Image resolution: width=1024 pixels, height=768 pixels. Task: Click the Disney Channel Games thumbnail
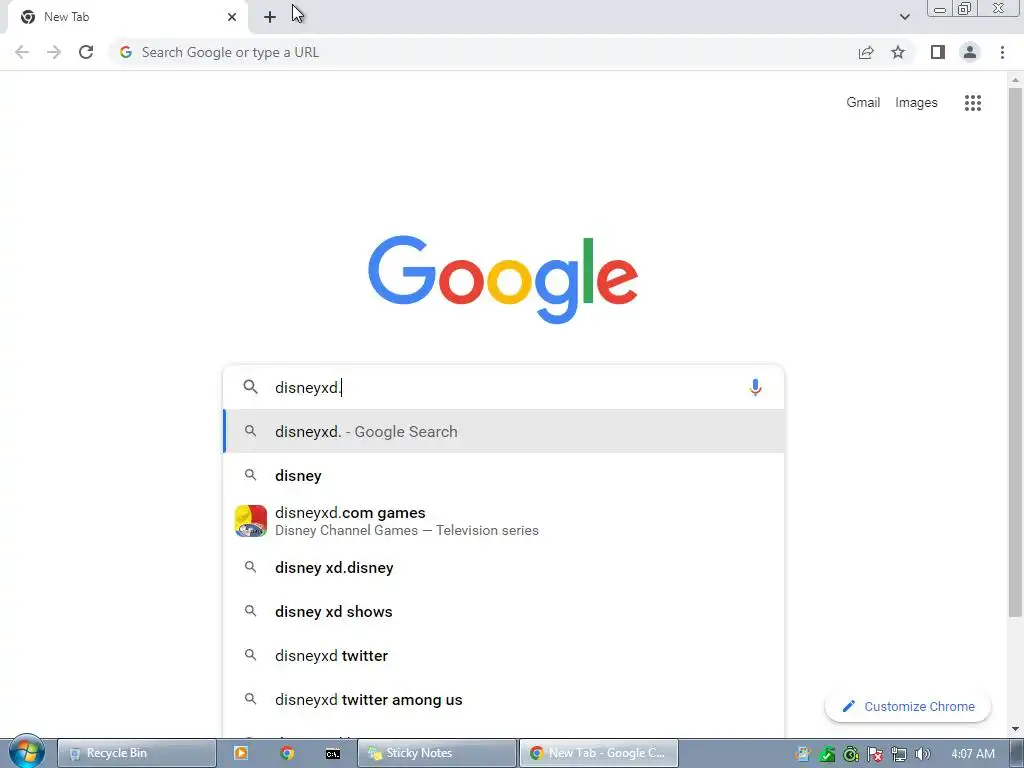[x=251, y=521]
